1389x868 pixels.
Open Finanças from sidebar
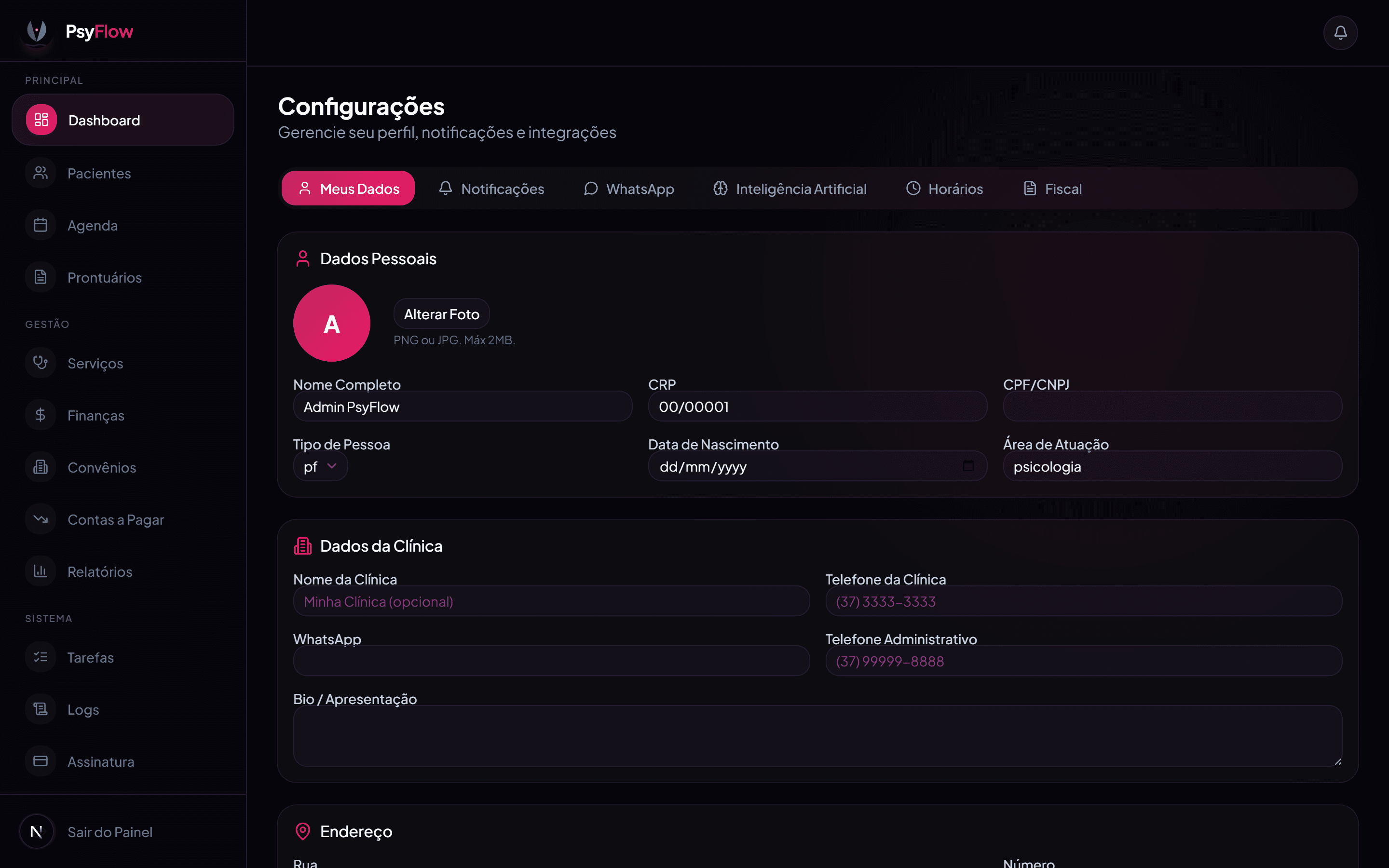pos(123,415)
